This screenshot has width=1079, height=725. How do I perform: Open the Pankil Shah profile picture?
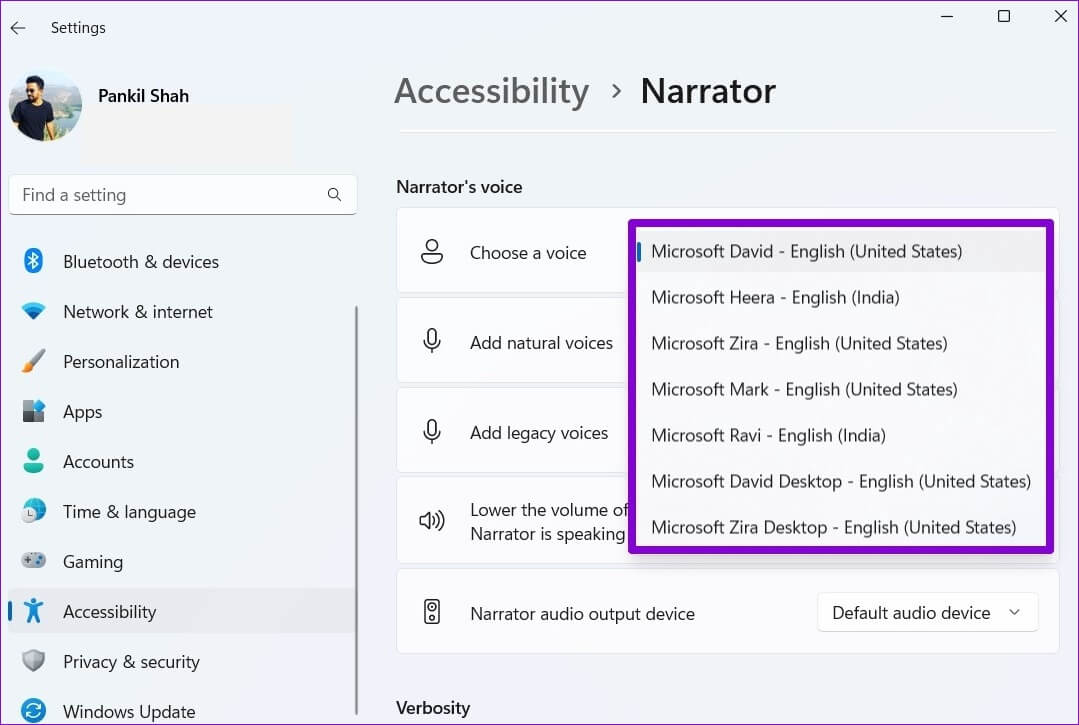(45, 105)
